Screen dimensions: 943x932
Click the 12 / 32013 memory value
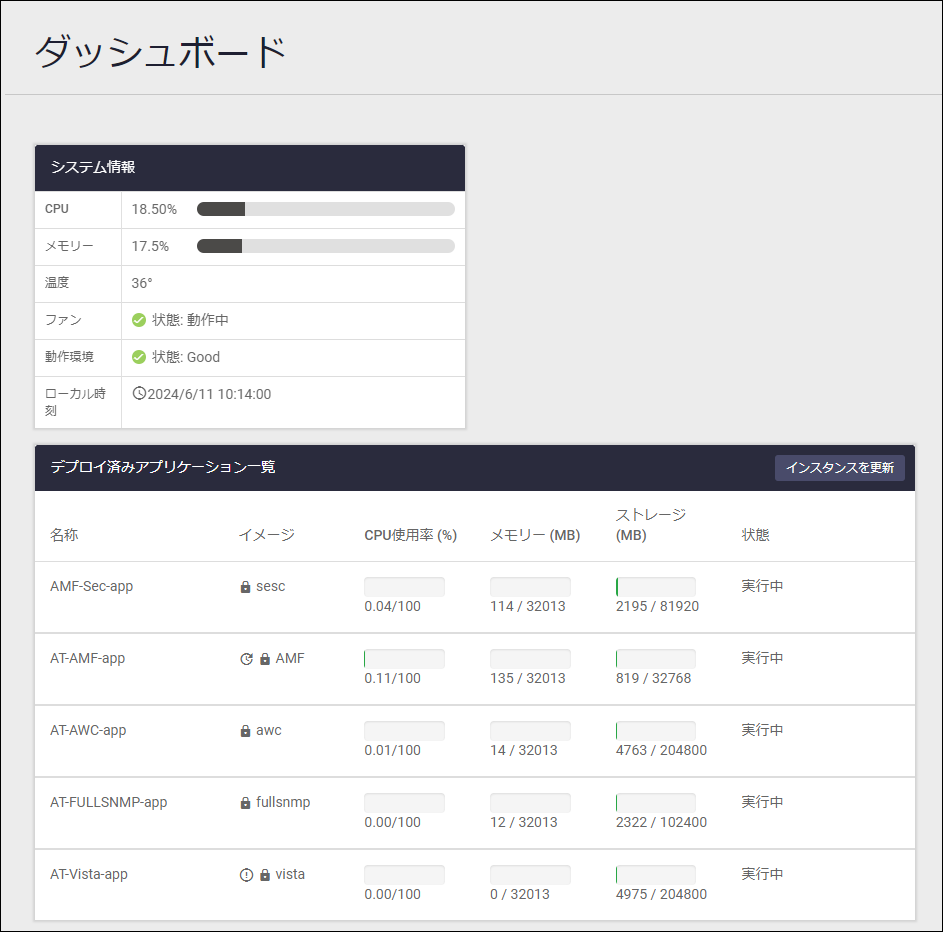[x=524, y=822]
